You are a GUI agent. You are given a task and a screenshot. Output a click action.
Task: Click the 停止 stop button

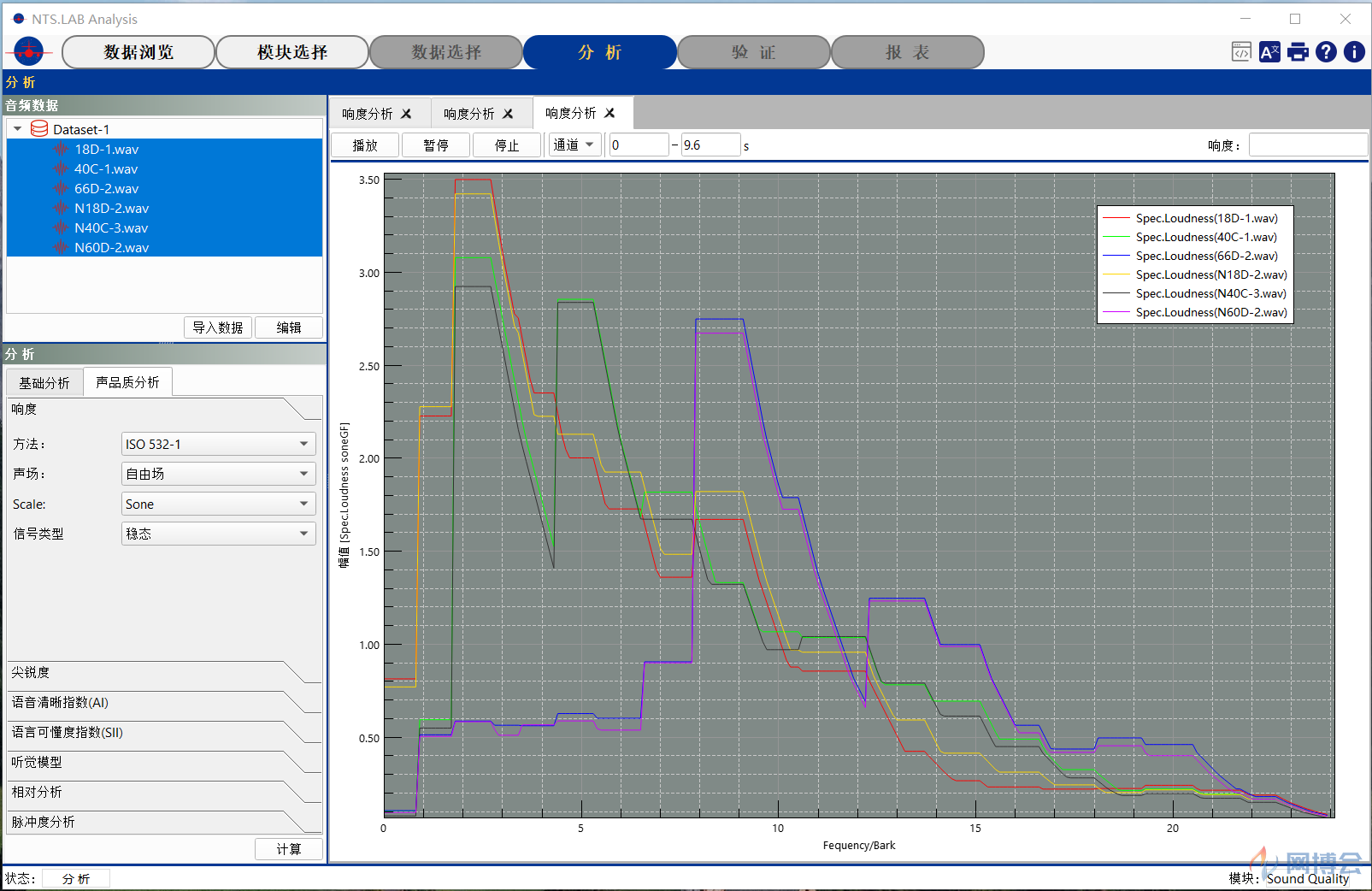[x=507, y=145]
